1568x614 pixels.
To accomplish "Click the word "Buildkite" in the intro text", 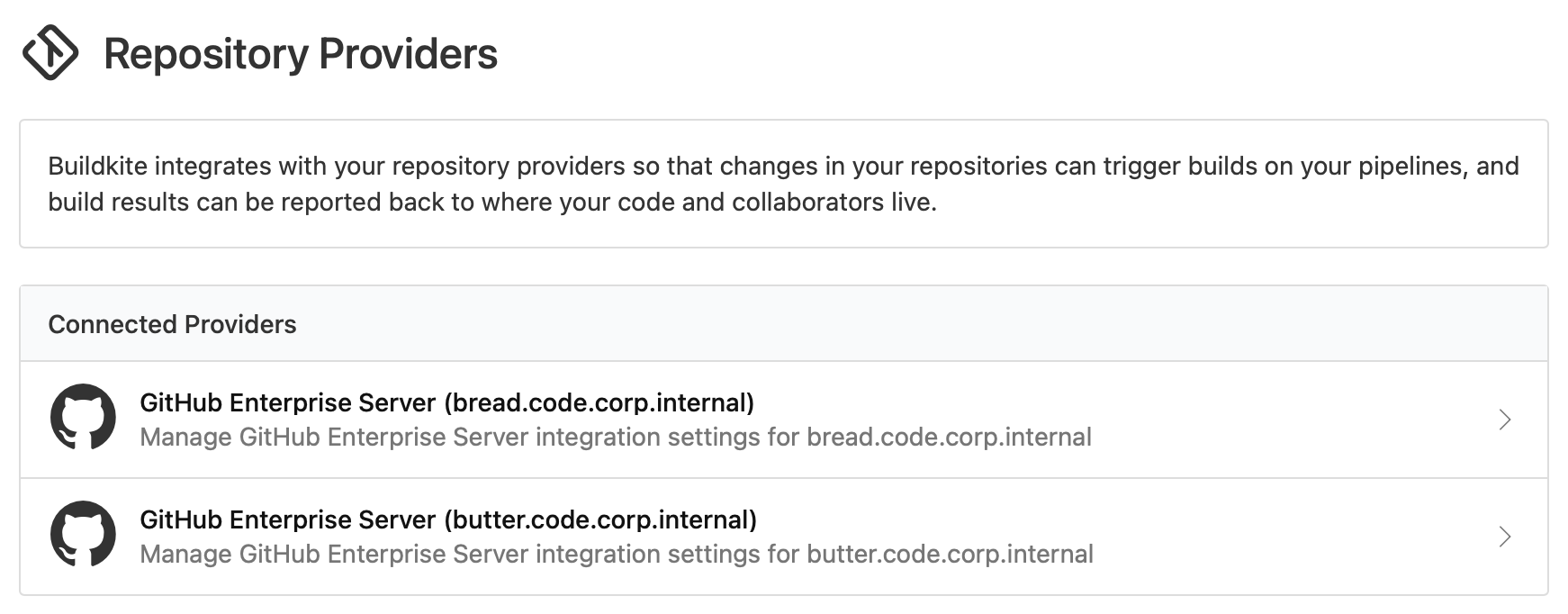I will (x=97, y=167).
